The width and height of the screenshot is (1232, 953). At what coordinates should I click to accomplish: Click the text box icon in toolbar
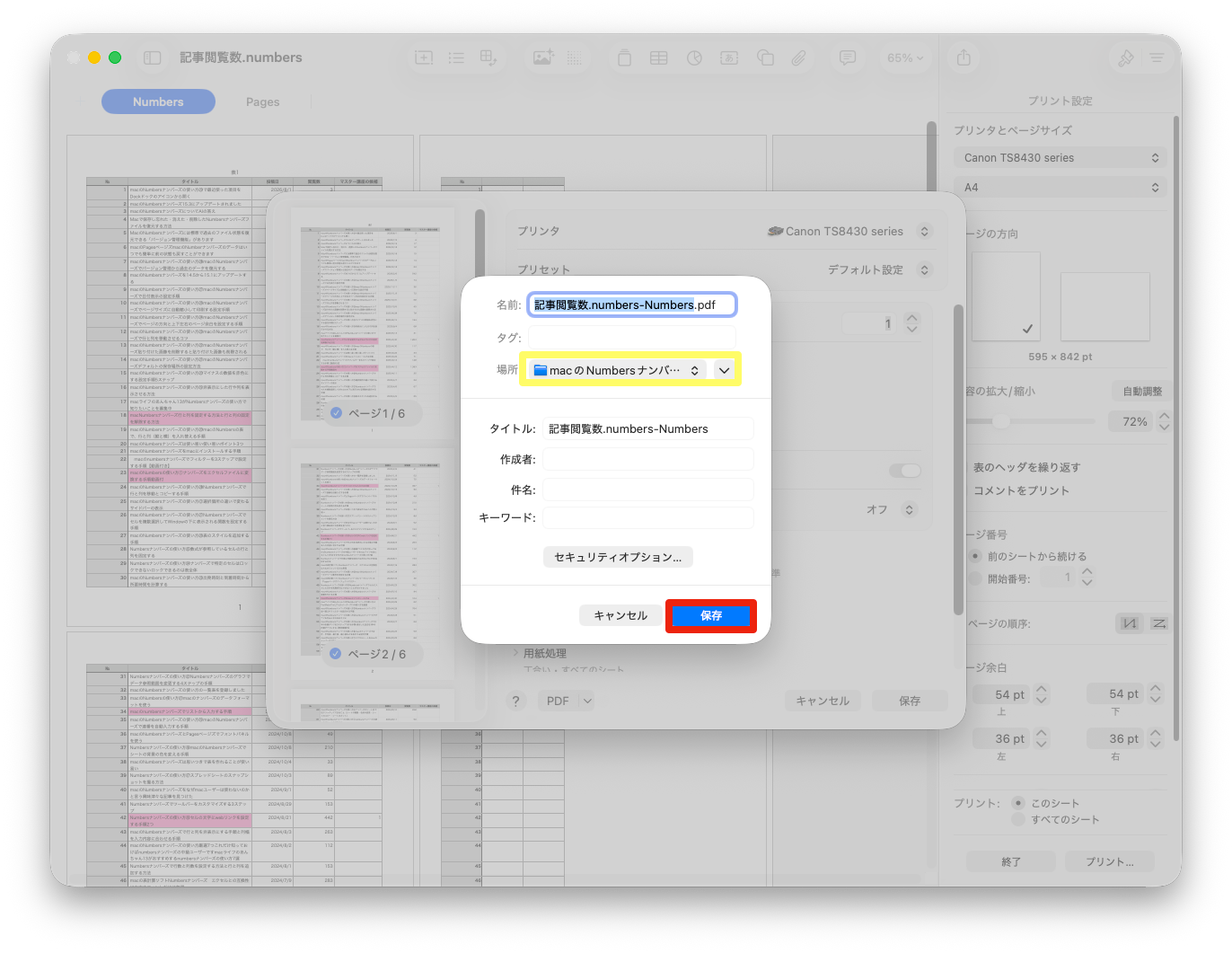729,57
